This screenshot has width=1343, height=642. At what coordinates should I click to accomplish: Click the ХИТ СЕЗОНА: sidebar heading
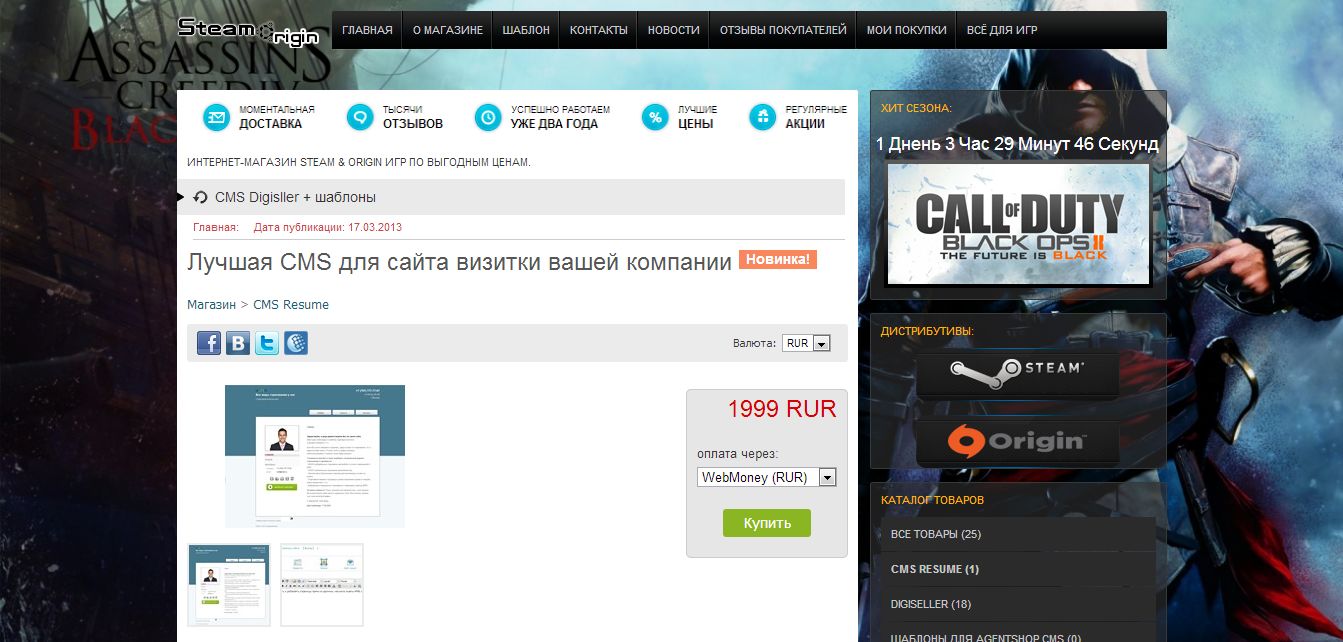click(x=917, y=108)
